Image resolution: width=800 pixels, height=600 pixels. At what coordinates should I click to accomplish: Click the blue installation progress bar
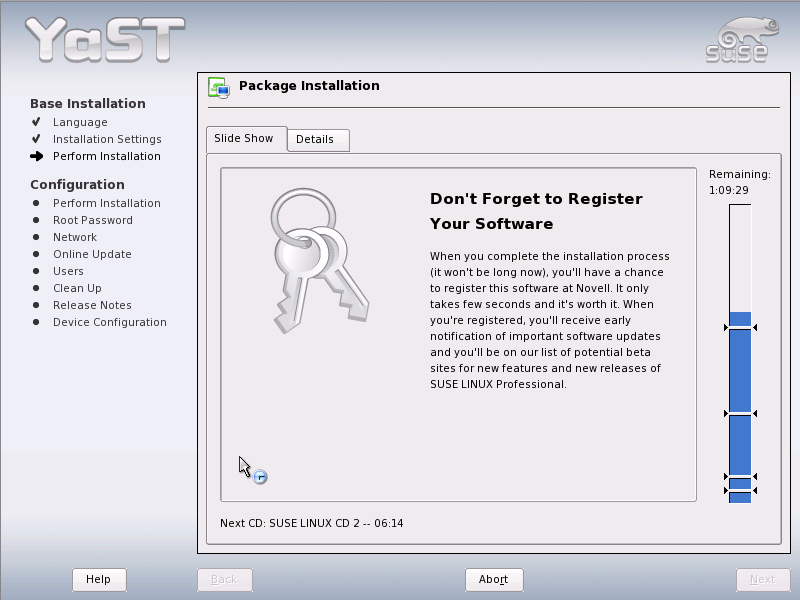point(740,354)
